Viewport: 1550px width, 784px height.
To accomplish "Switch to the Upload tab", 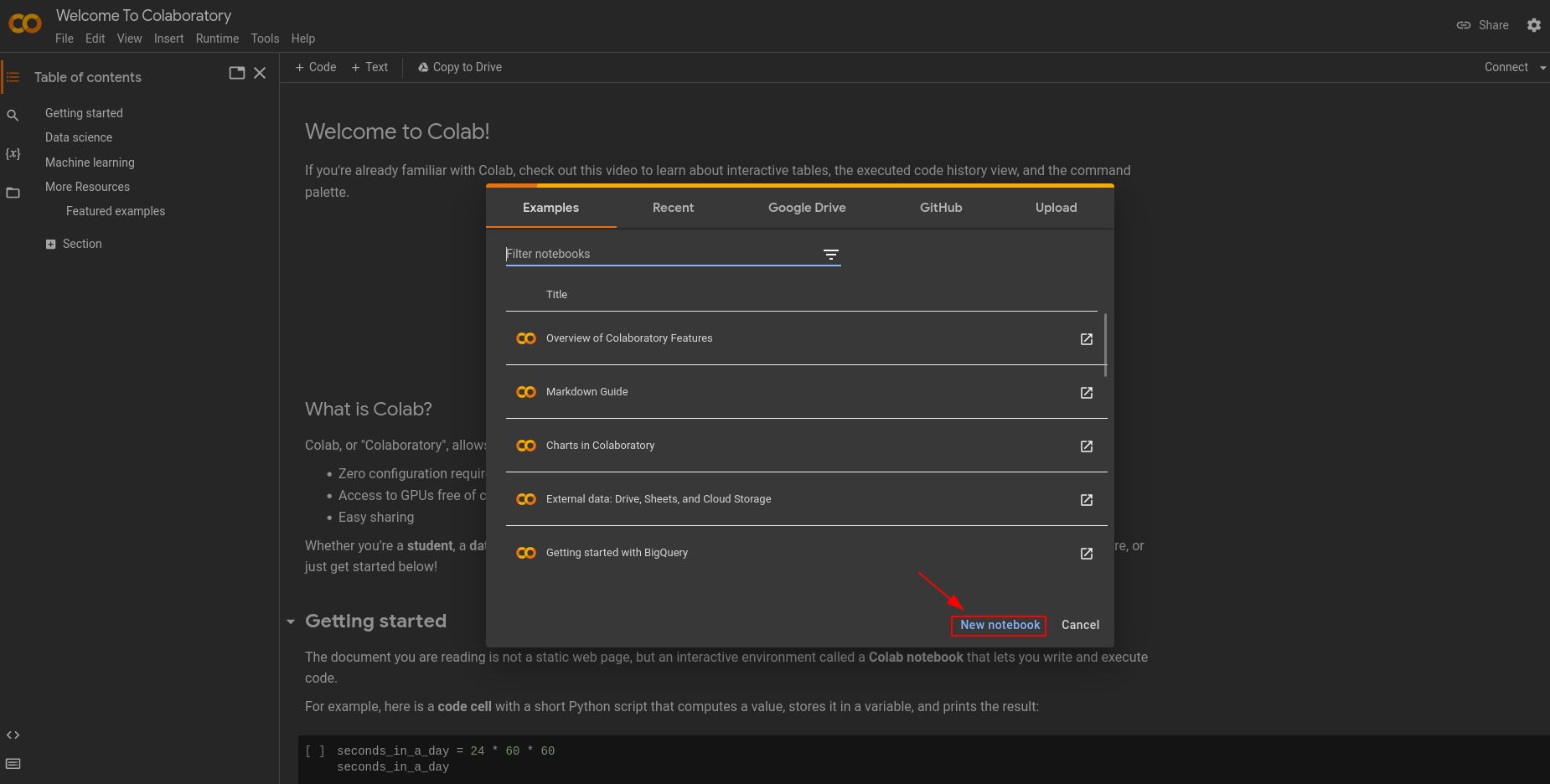I will click(1057, 208).
